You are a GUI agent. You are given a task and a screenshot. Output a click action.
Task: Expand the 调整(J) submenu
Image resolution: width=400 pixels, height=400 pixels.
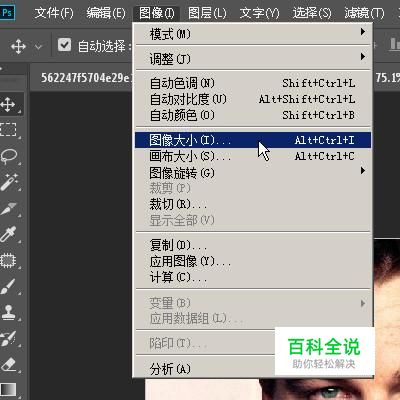[x=253, y=58]
